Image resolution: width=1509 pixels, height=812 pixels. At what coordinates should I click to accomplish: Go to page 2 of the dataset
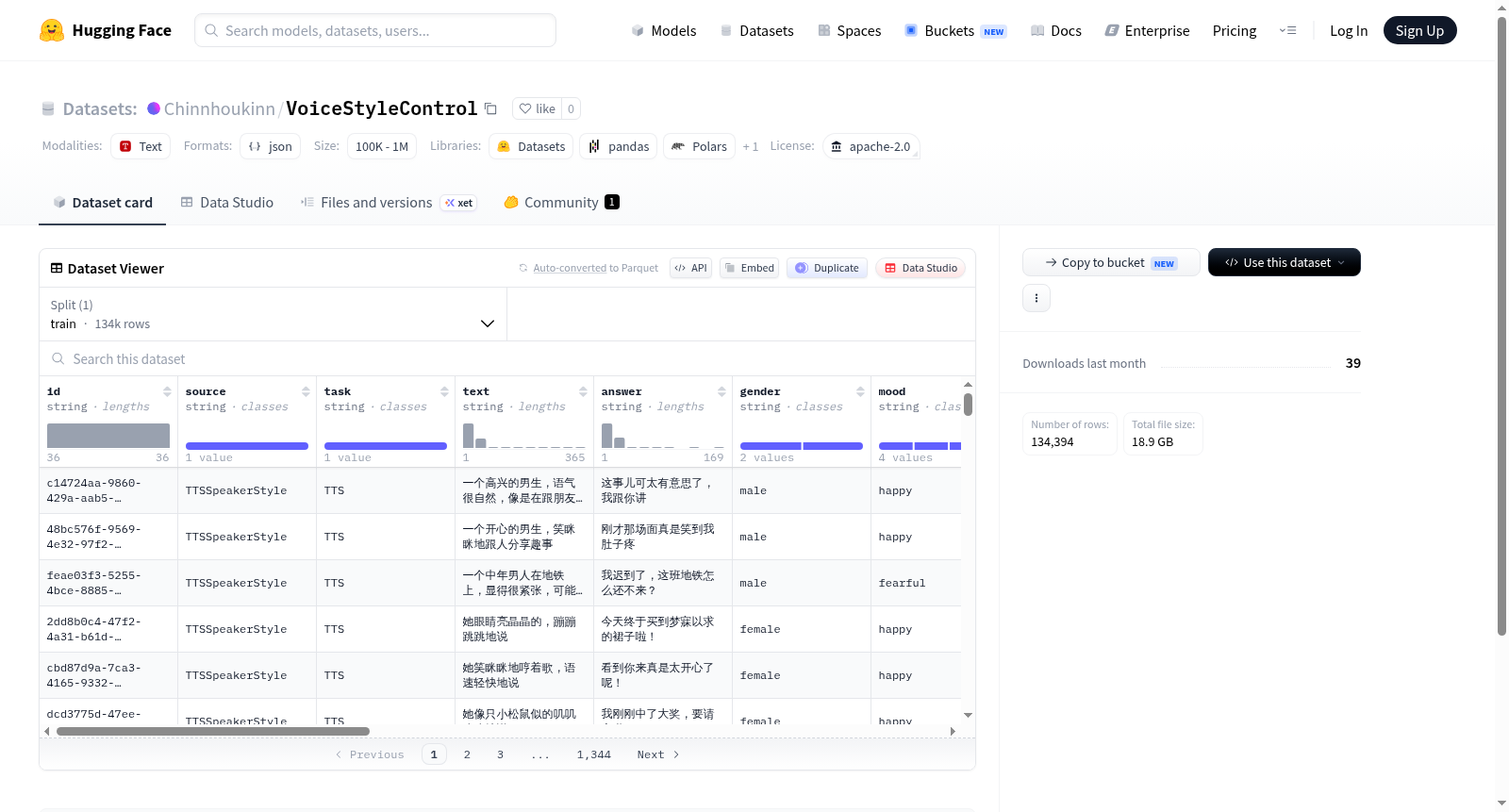(x=467, y=754)
